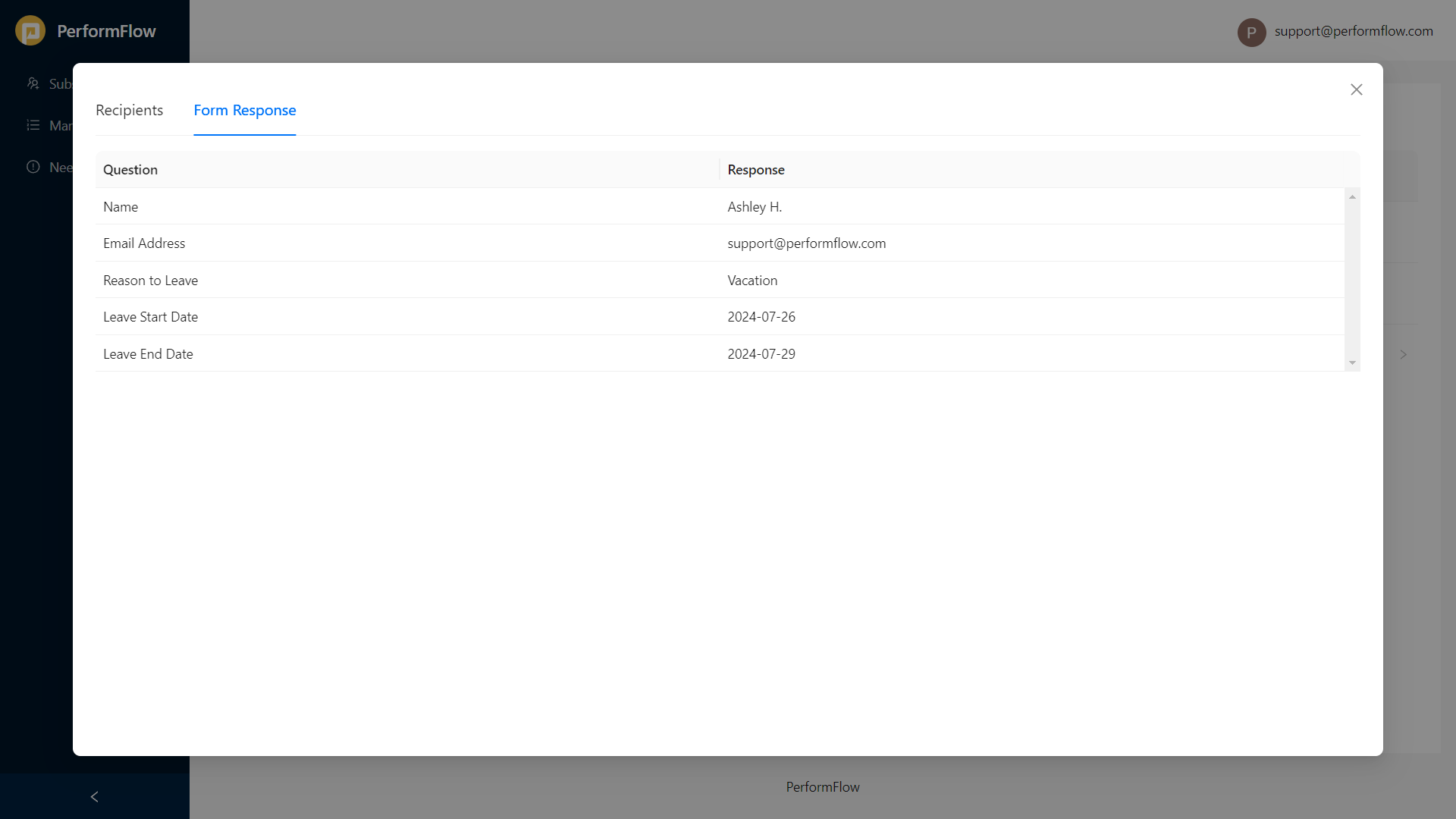Switch to the Recipients tab
1456x819 pixels.
point(129,110)
